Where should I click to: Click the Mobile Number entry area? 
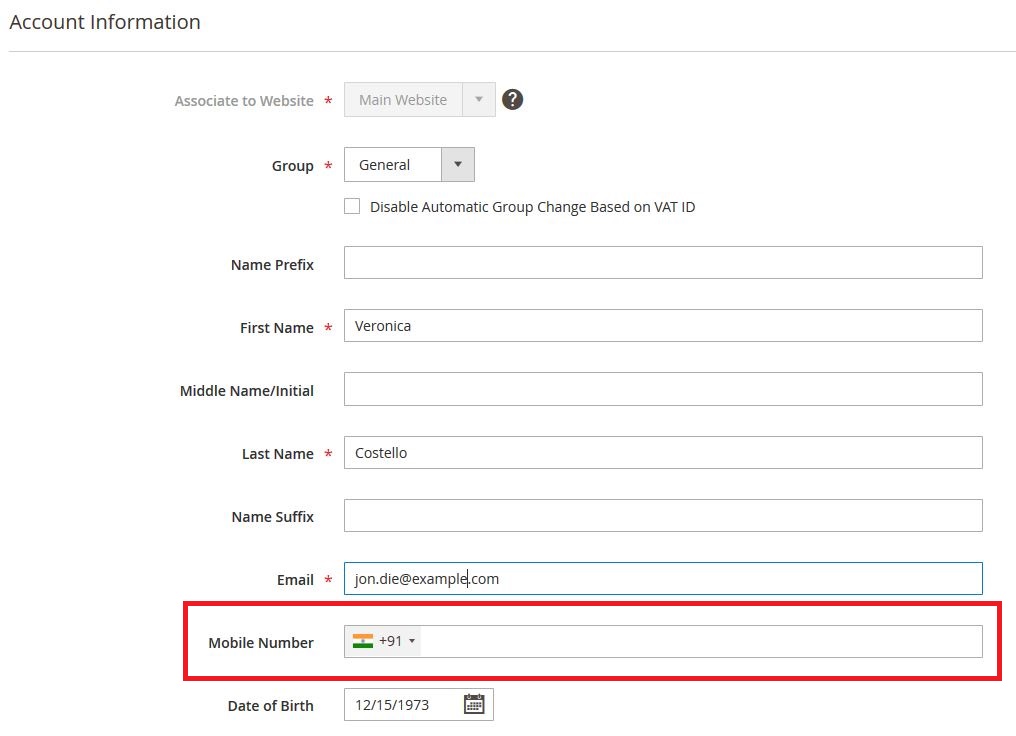[x=700, y=642]
